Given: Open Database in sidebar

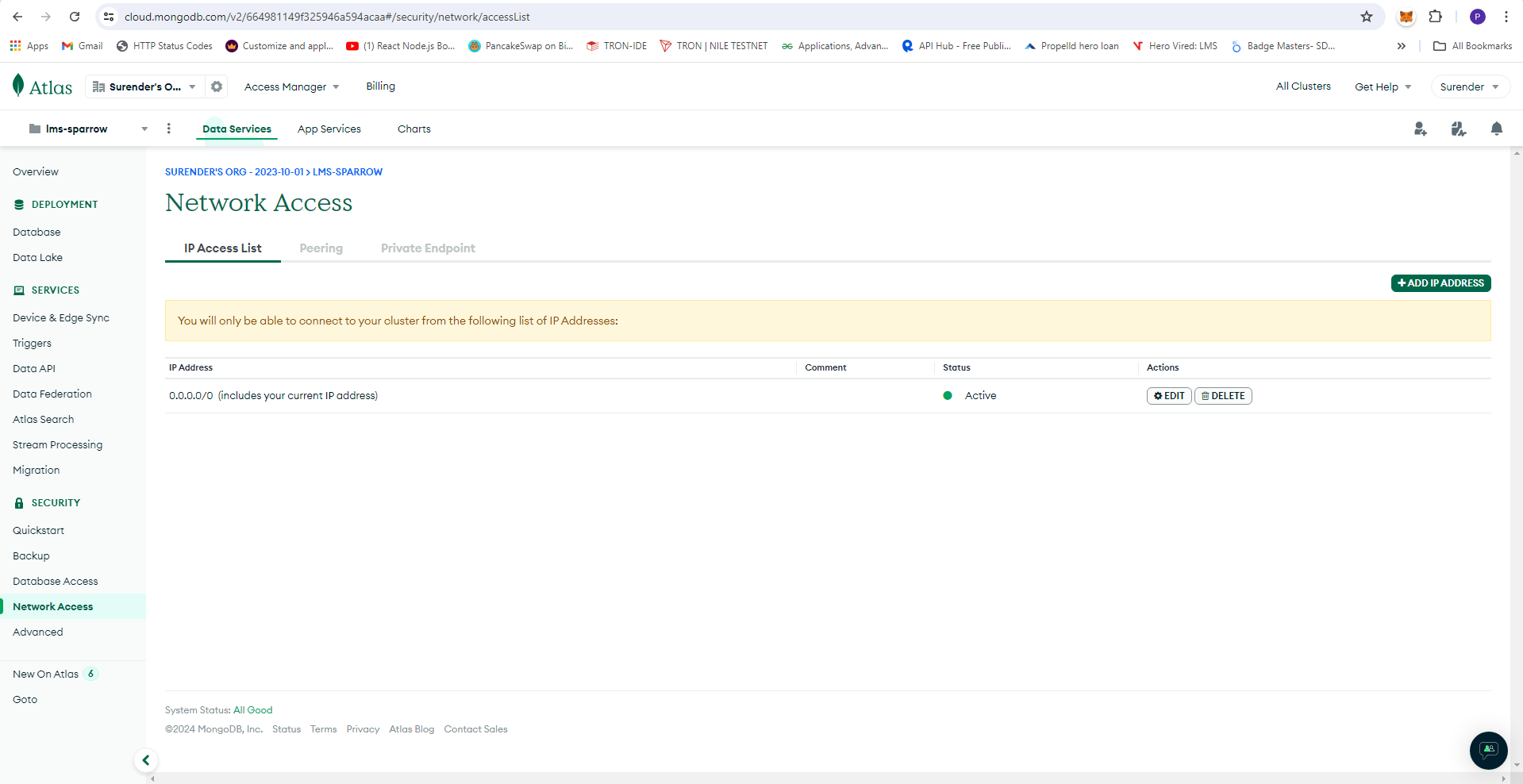Looking at the screenshot, I should [37, 232].
